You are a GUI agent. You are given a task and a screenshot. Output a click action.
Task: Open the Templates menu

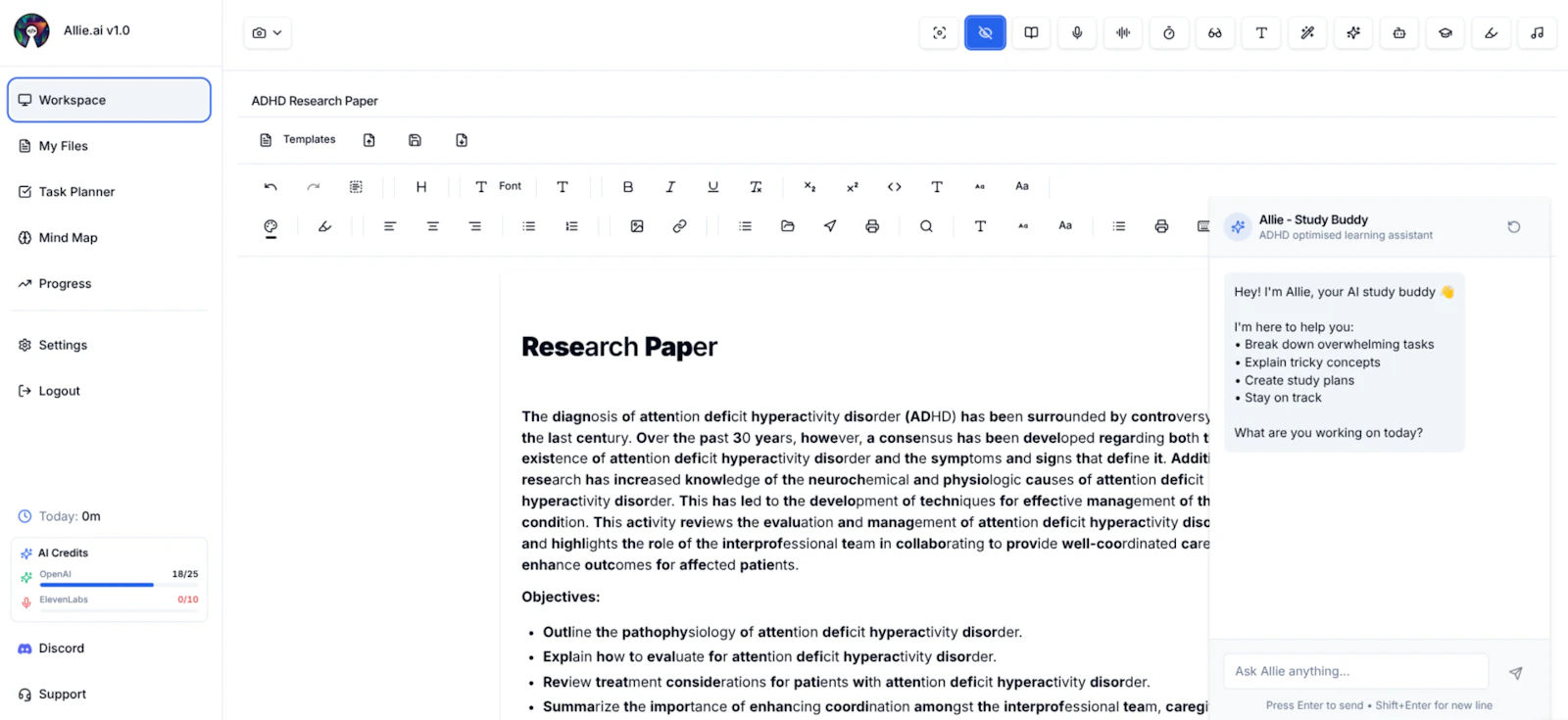(297, 140)
